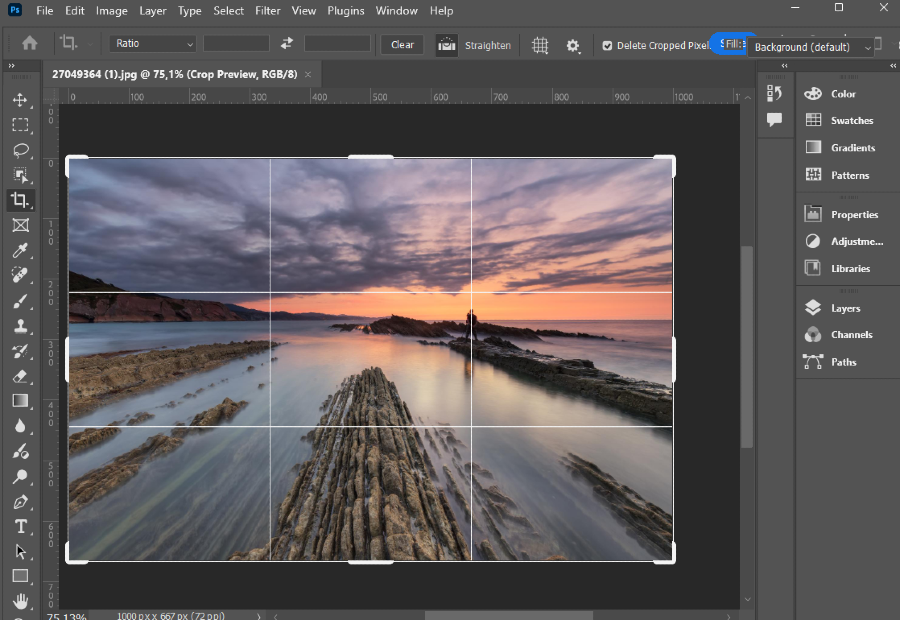900x620 pixels.
Task: Choose the Eyedropper tool
Action: (20, 250)
